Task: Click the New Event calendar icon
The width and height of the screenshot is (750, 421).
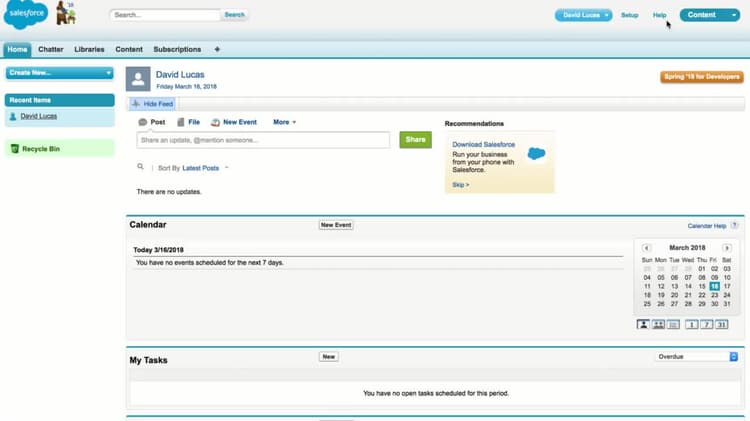Action: 215,122
